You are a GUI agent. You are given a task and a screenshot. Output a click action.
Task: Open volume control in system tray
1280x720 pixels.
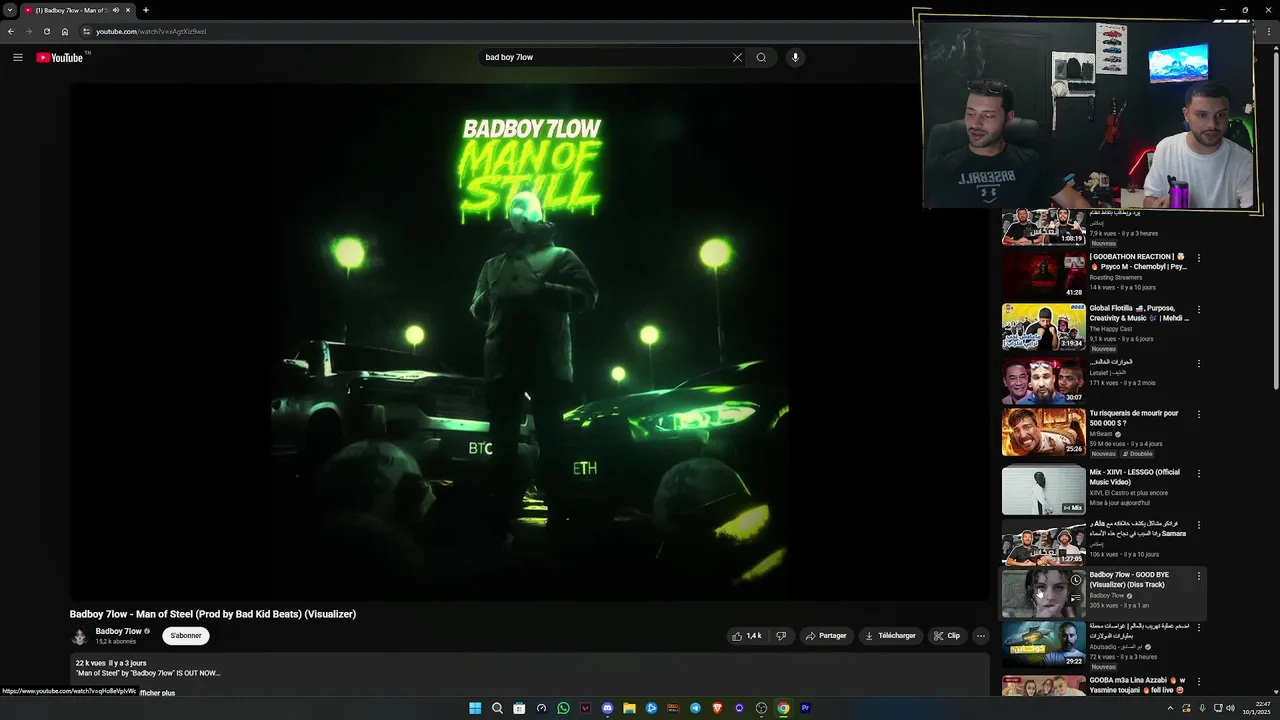click(1232, 708)
